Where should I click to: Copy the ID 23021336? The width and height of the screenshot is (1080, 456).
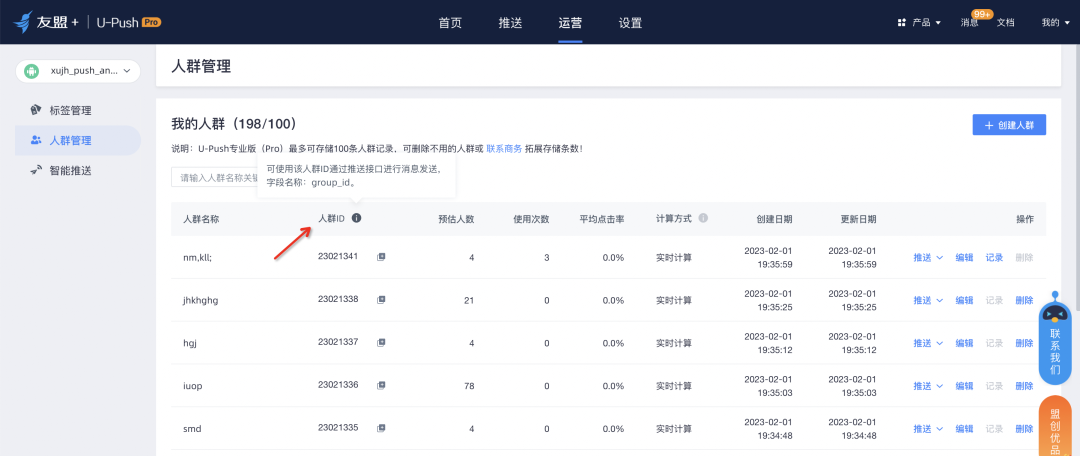(x=381, y=385)
